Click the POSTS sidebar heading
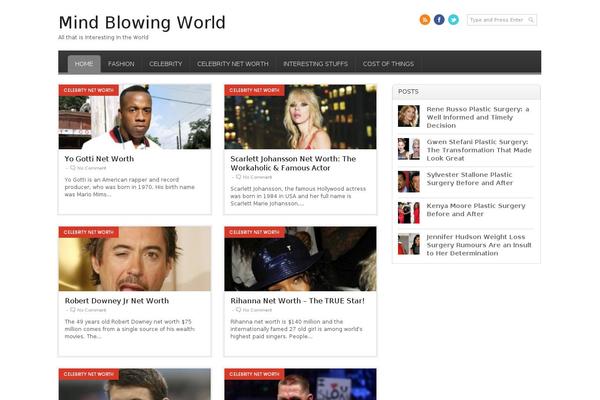 408,92
